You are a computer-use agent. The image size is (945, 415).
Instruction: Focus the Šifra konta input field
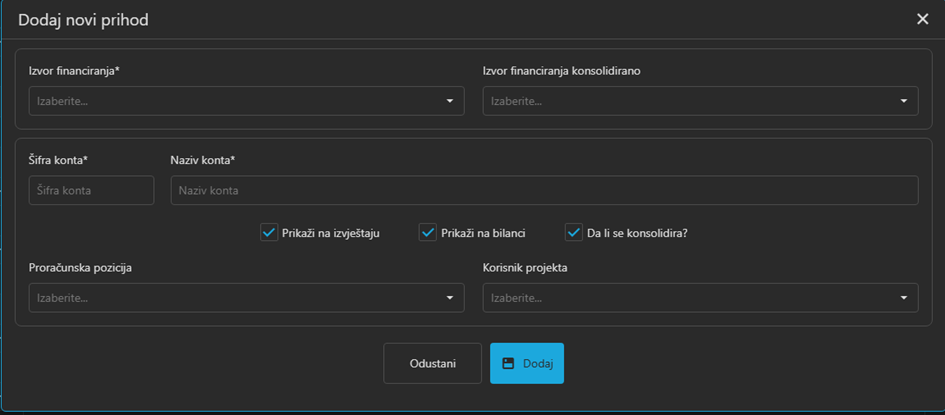coord(91,190)
